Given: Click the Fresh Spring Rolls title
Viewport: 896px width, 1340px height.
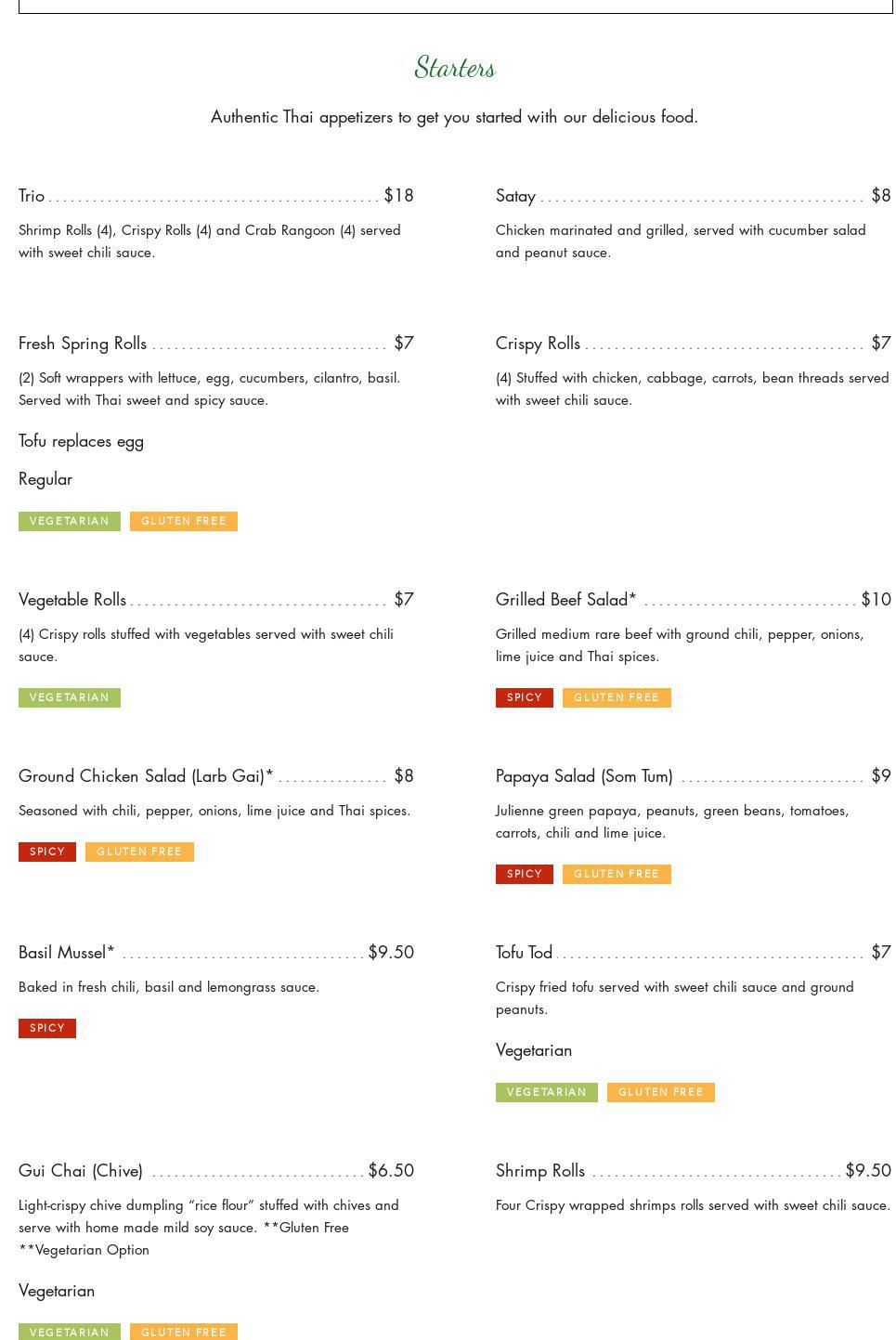Looking at the screenshot, I should 83,344.
